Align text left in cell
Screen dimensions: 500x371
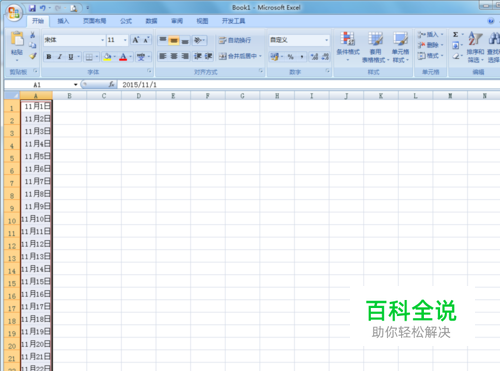point(163,56)
